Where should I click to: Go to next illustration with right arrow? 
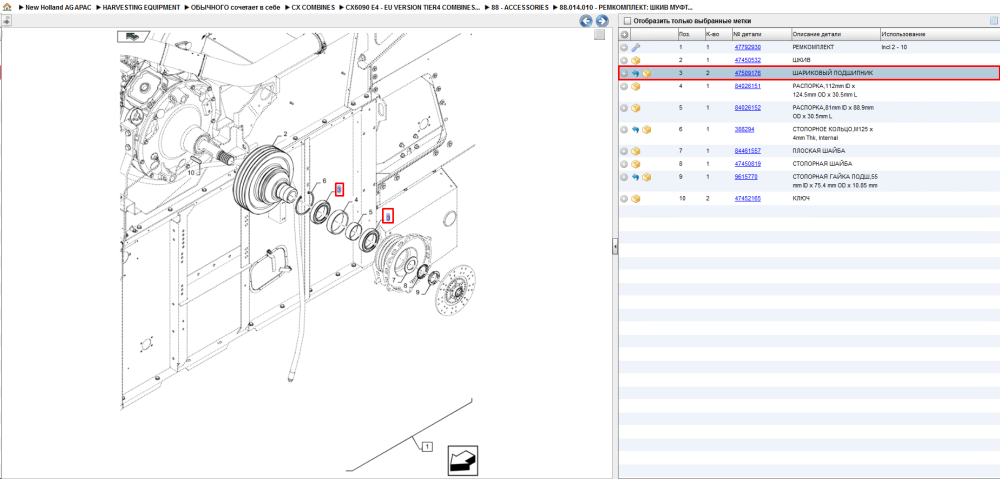point(601,21)
